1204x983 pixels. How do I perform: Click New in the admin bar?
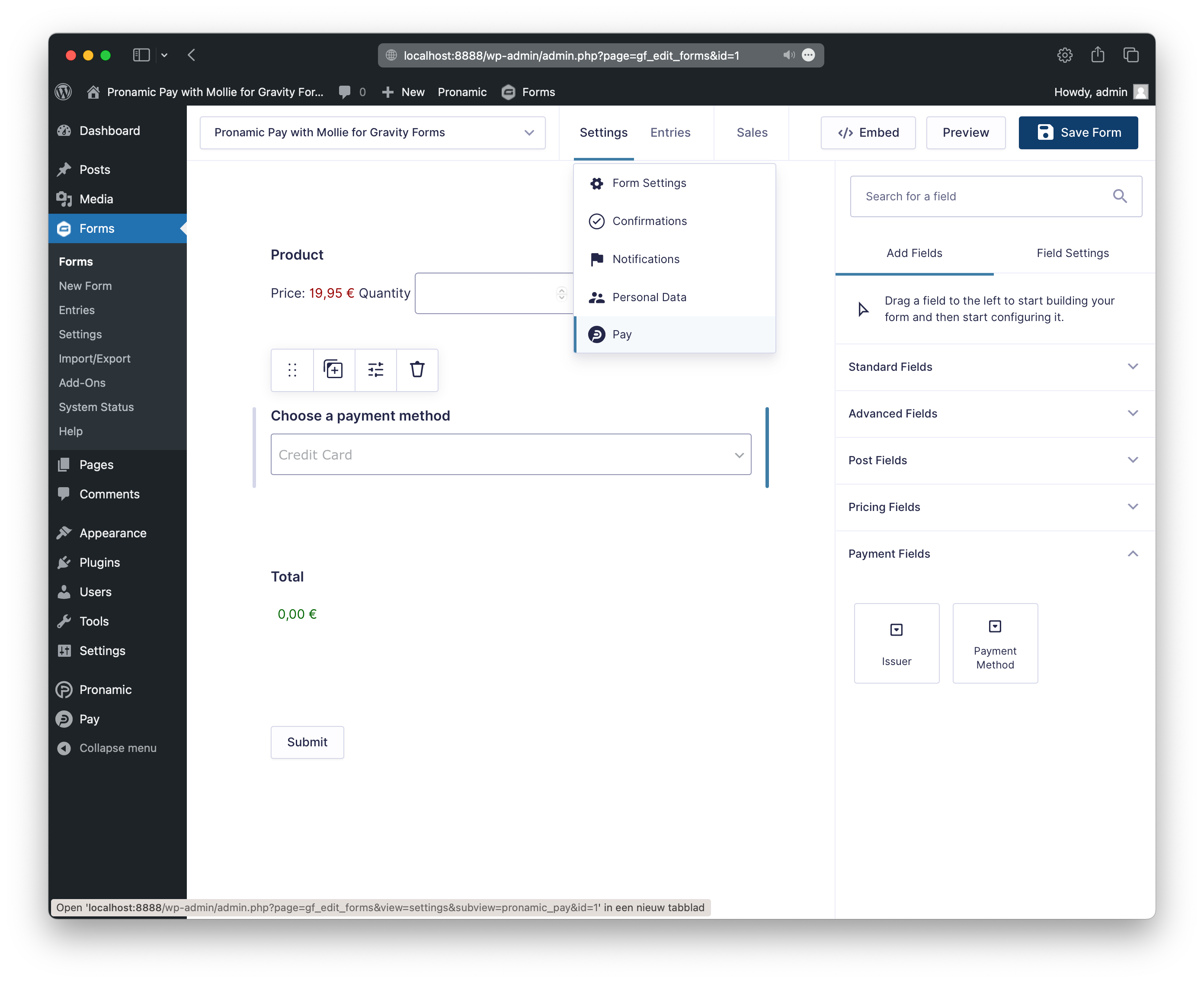tap(403, 92)
